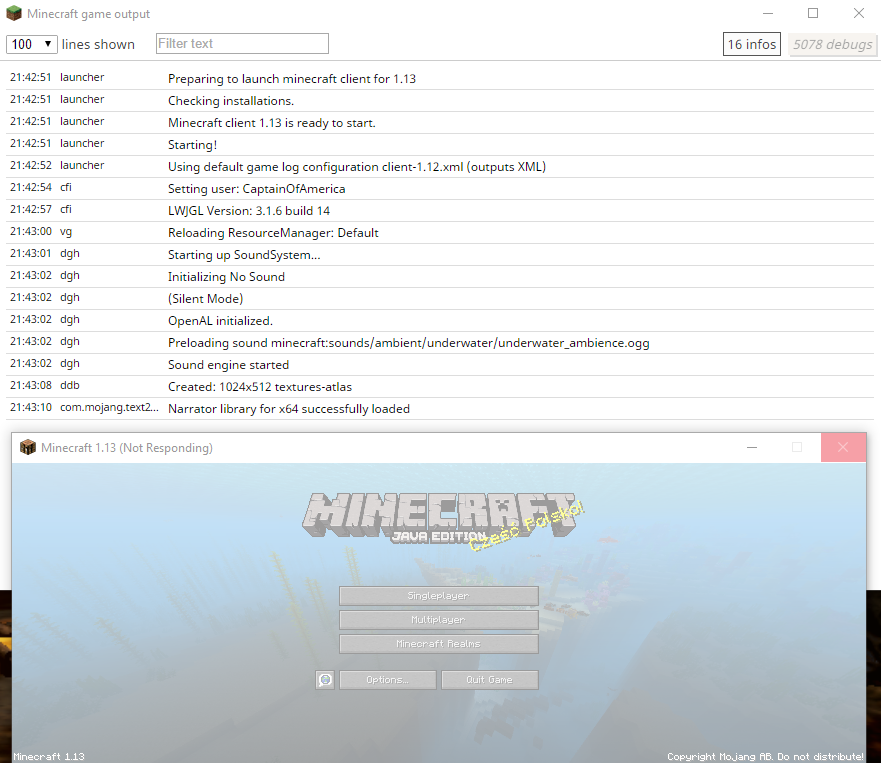Image resolution: width=881 pixels, height=763 pixels.
Task: Select log line "Minecraft client 1.13 is ready to start."
Action: point(440,122)
